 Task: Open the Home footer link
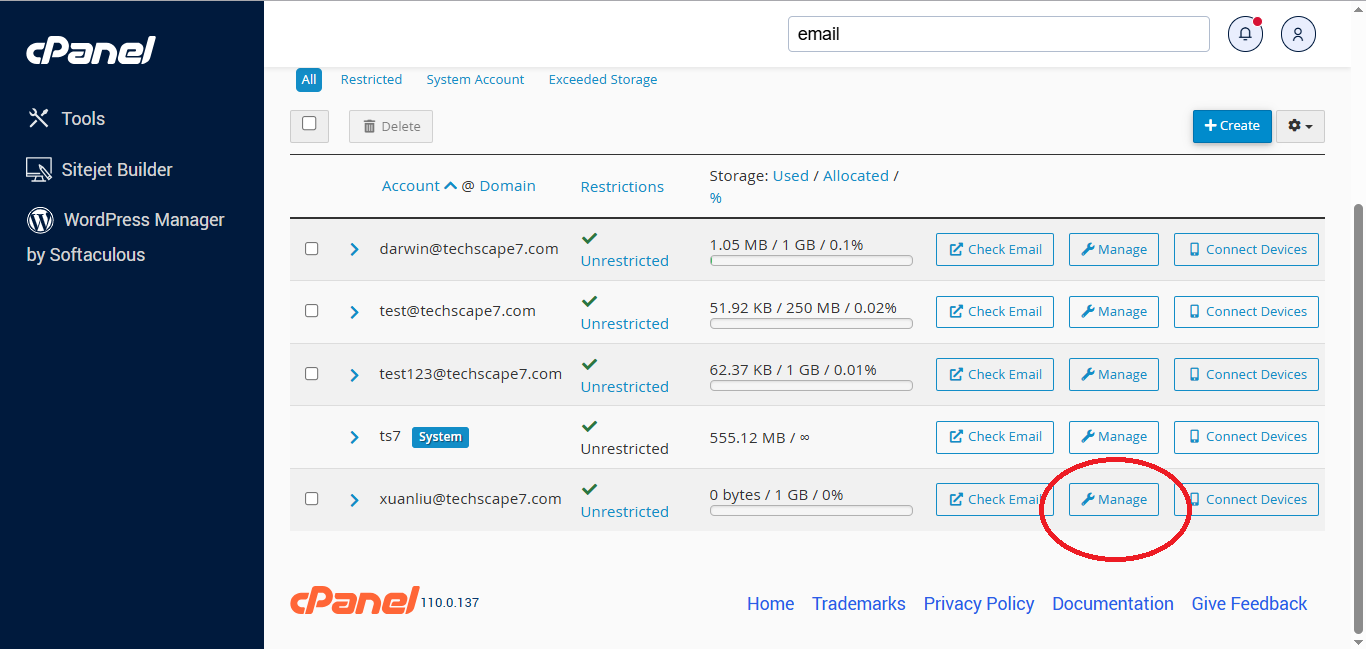click(x=770, y=603)
